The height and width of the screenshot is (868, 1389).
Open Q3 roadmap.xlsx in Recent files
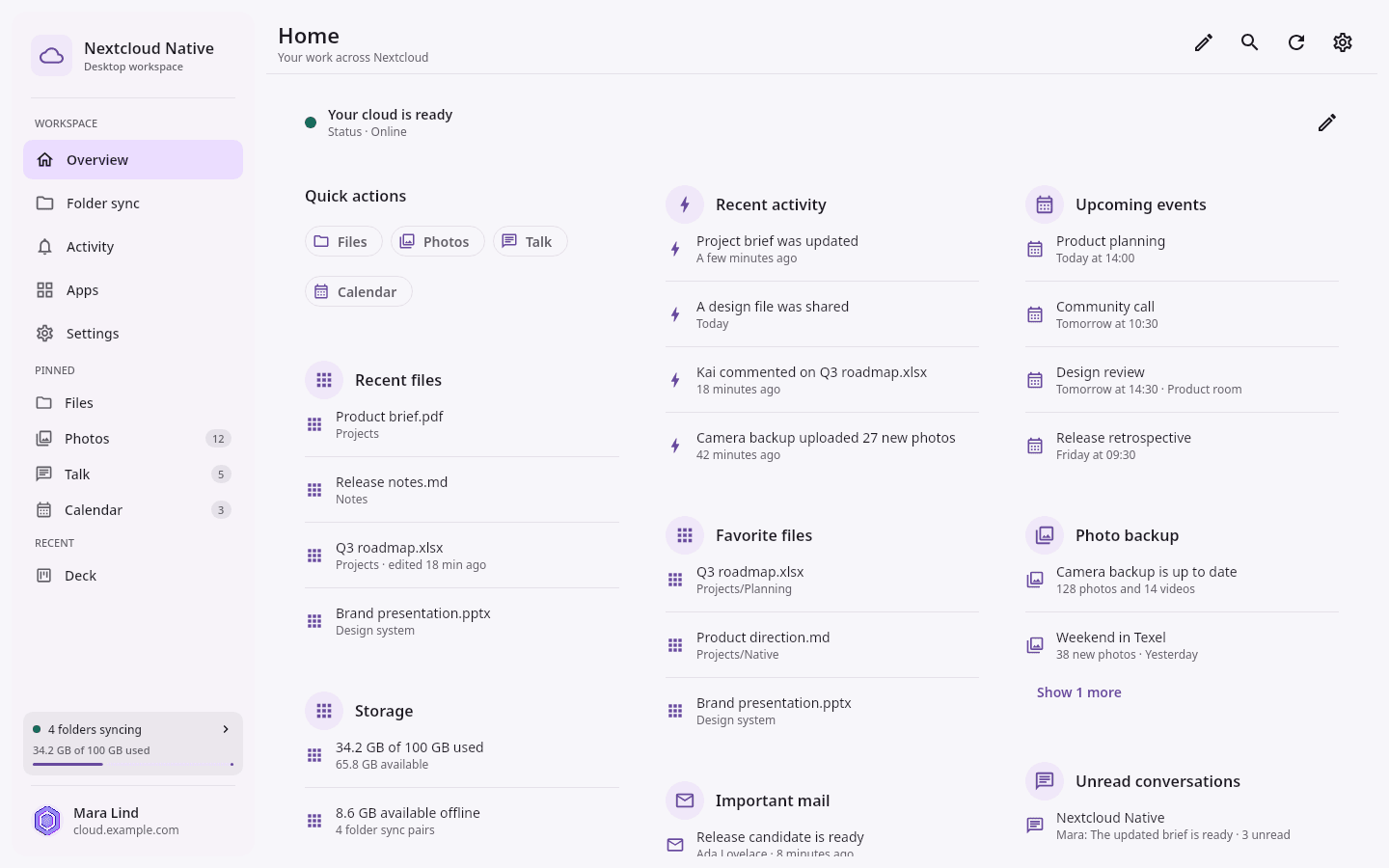tap(462, 556)
